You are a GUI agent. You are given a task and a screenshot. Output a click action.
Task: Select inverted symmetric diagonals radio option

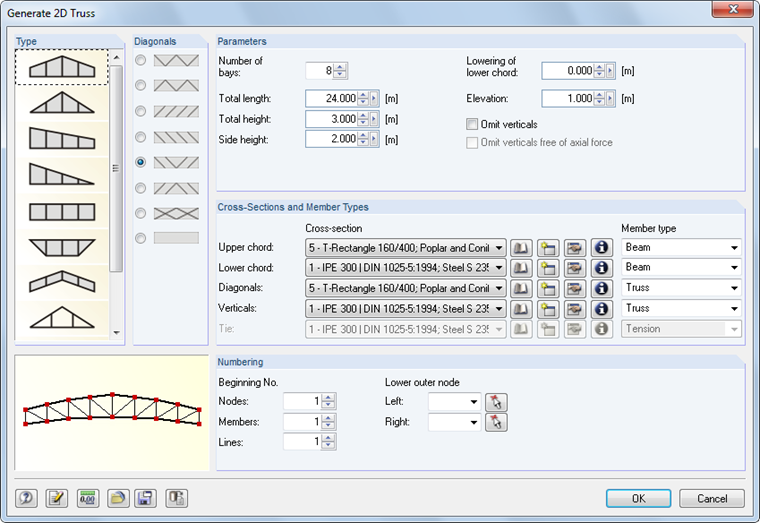[141, 188]
